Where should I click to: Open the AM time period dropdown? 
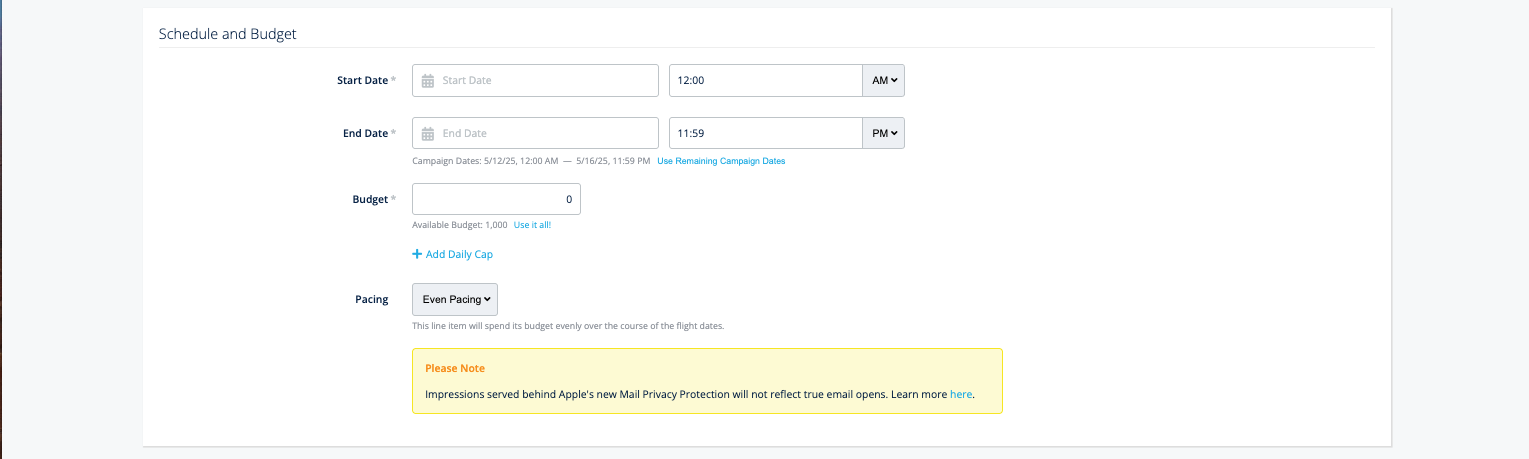[883, 81]
